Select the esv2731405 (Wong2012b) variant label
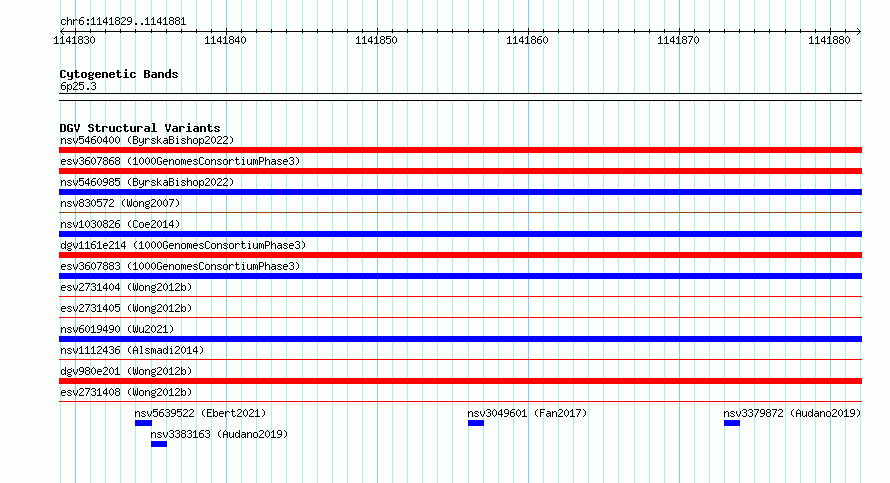This screenshot has height=483, width=890. (x=126, y=308)
